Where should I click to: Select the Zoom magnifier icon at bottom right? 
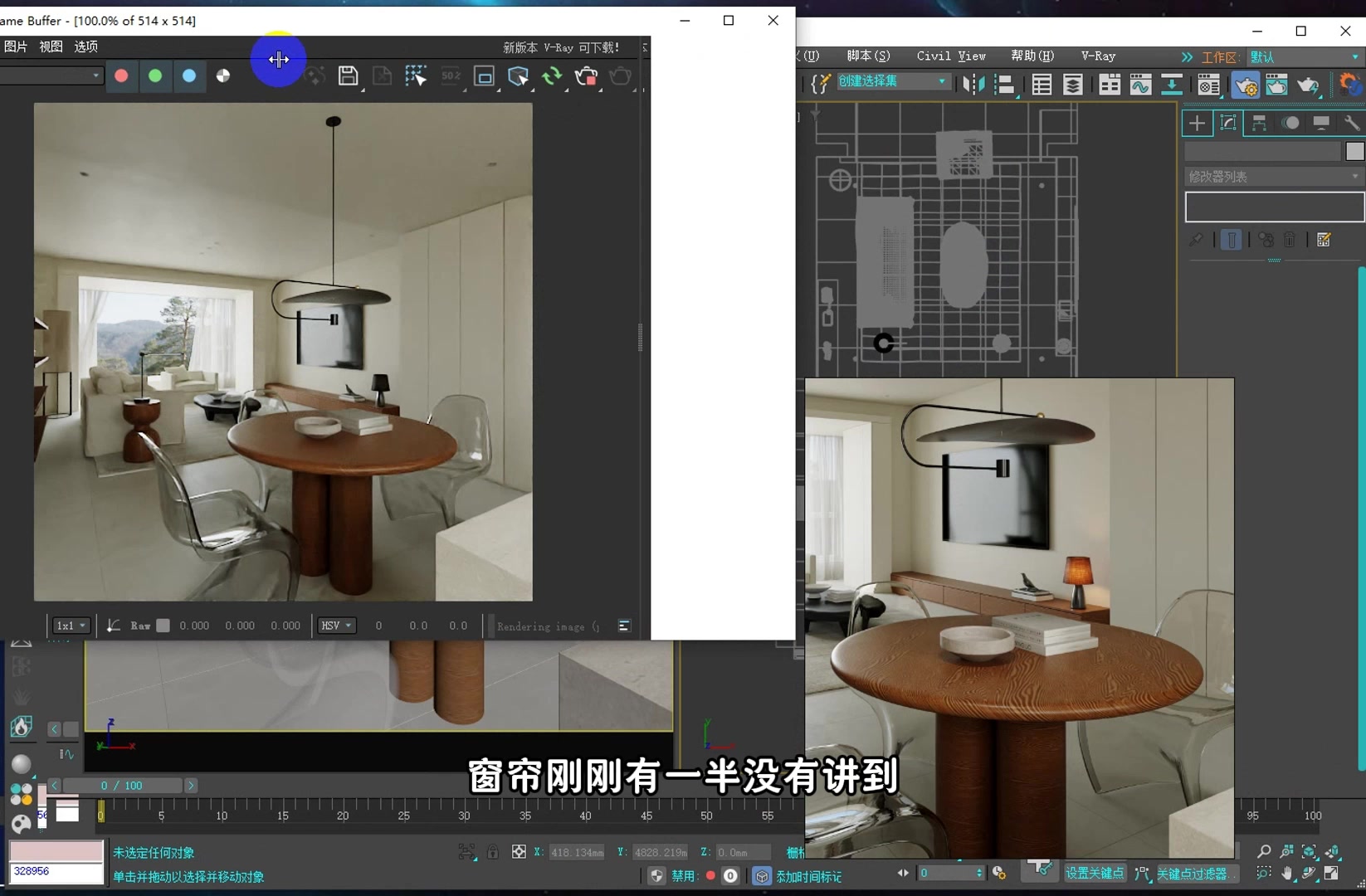coord(1263,850)
